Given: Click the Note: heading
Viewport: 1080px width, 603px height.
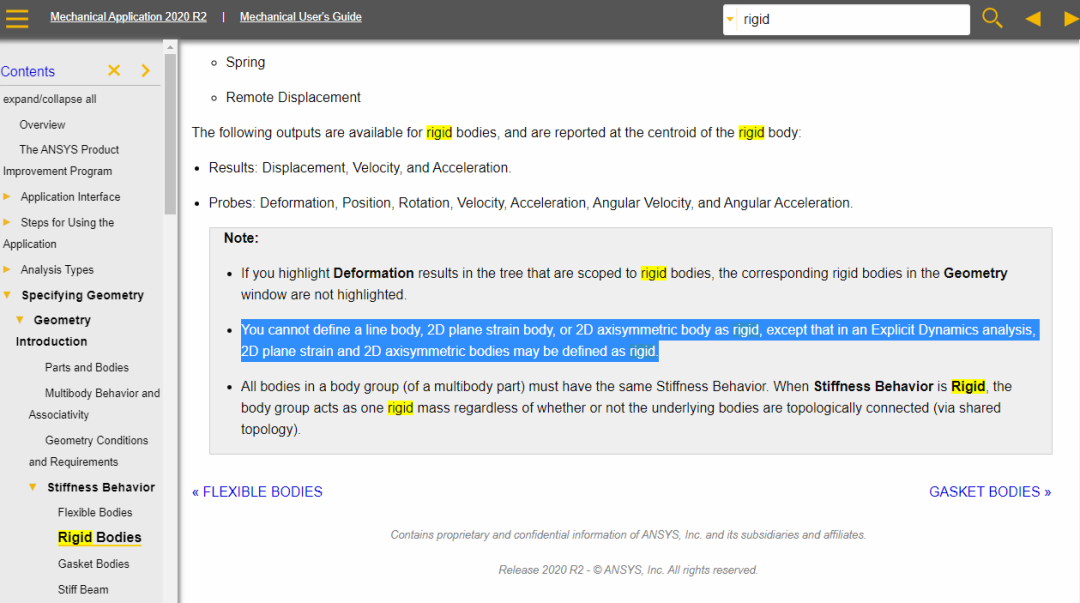Looking at the screenshot, I should coord(241,238).
